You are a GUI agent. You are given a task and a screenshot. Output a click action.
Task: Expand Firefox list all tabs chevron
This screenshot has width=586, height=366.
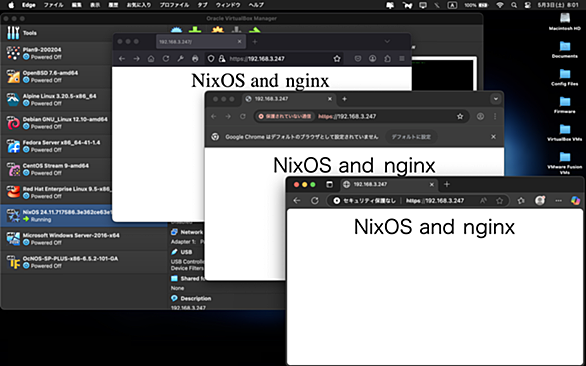tap(387, 41)
